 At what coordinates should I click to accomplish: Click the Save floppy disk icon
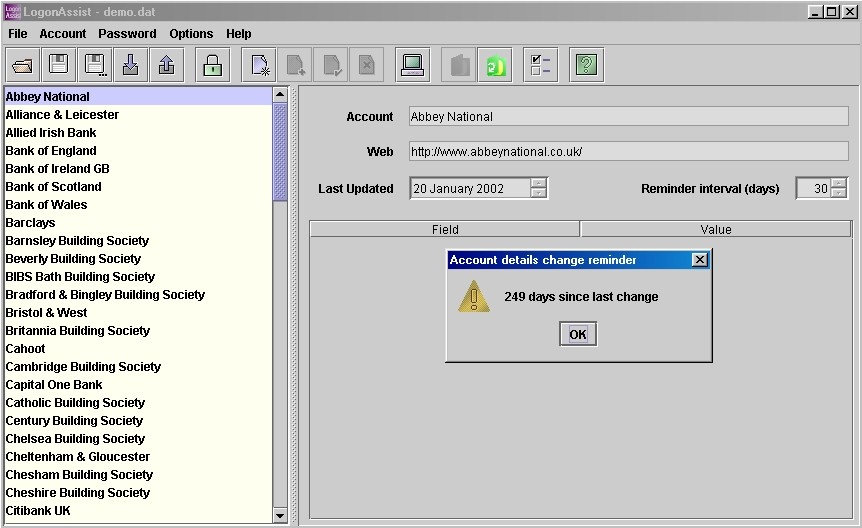pyautogui.click(x=59, y=65)
